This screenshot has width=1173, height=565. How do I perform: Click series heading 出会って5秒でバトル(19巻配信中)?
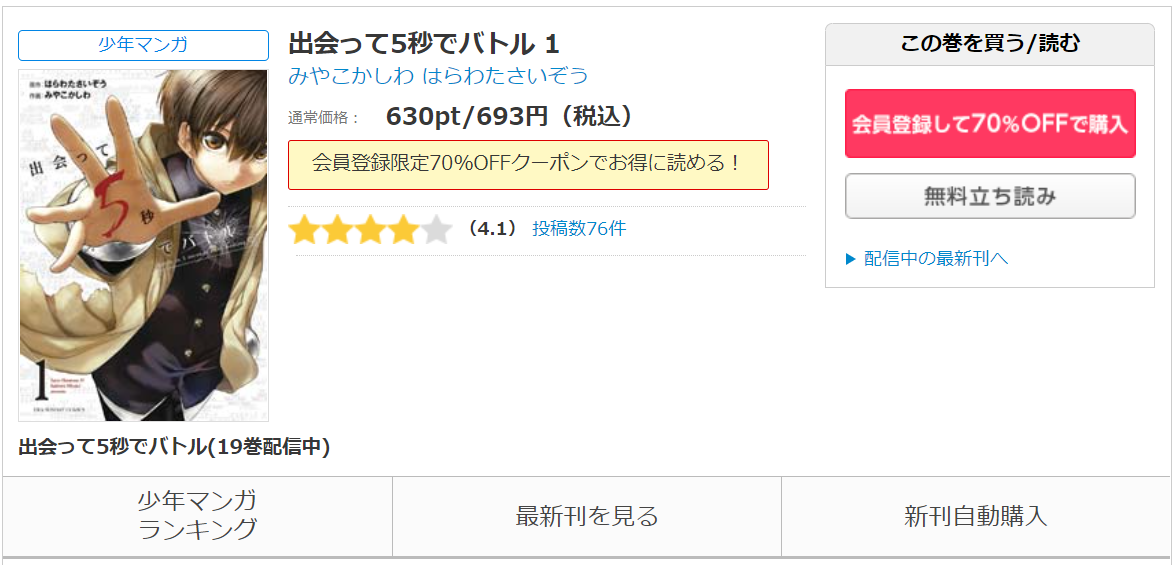pos(174,447)
